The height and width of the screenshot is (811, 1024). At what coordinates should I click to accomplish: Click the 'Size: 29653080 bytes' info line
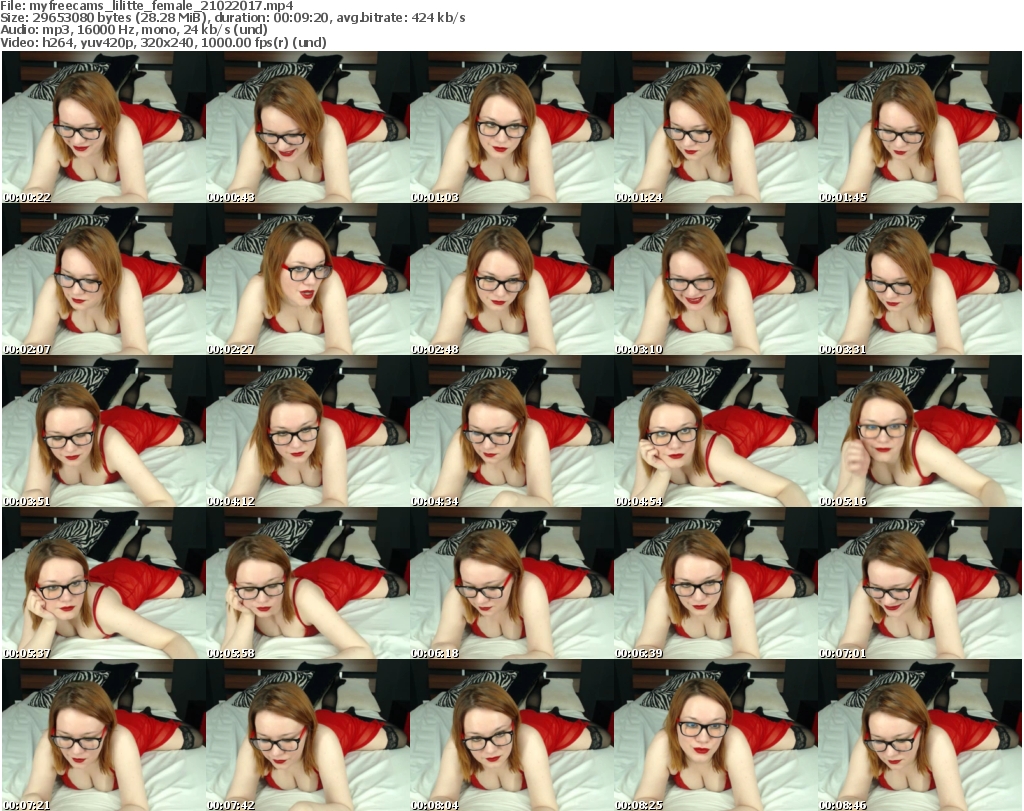pyautogui.click(x=233, y=18)
